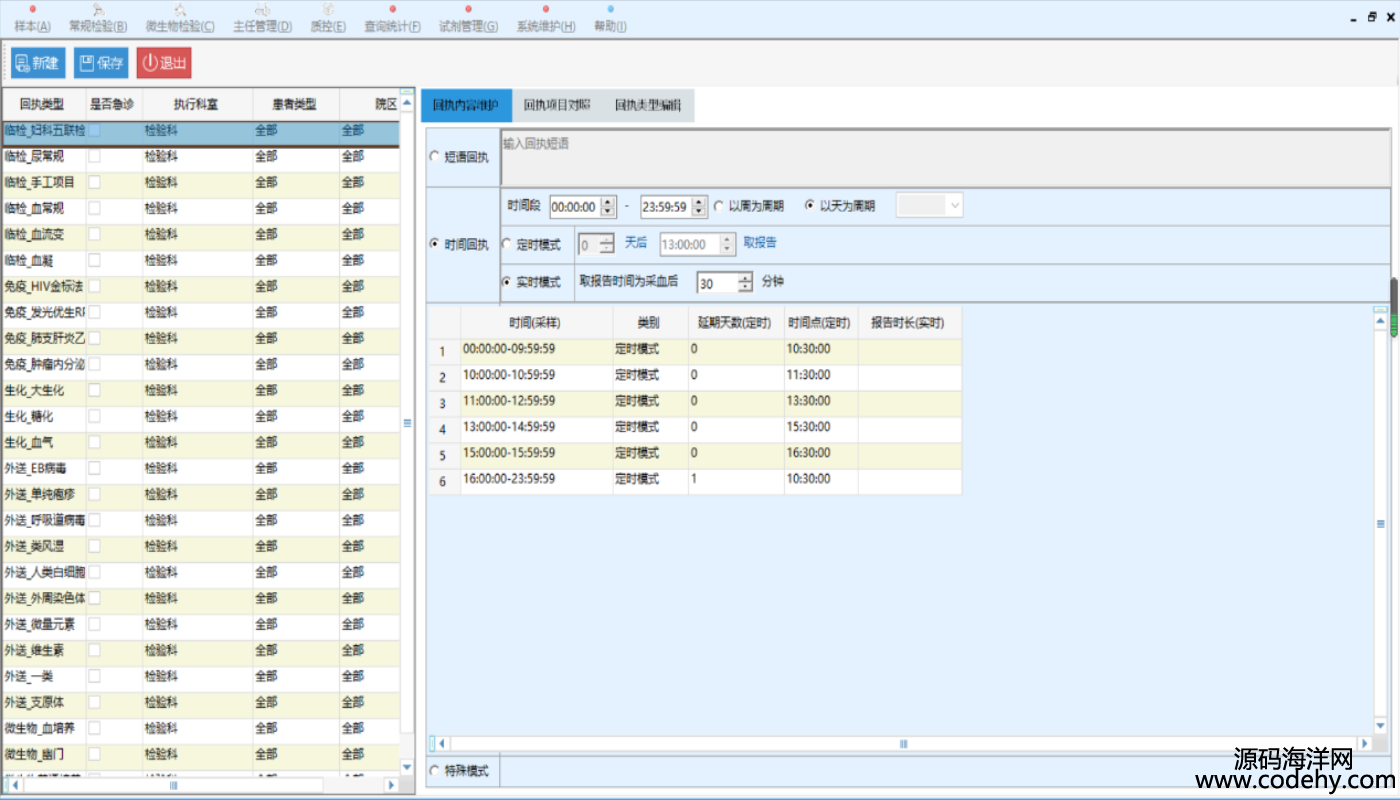Select the 临检_手工项目 row
The width and height of the screenshot is (1400, 800).
200,183
